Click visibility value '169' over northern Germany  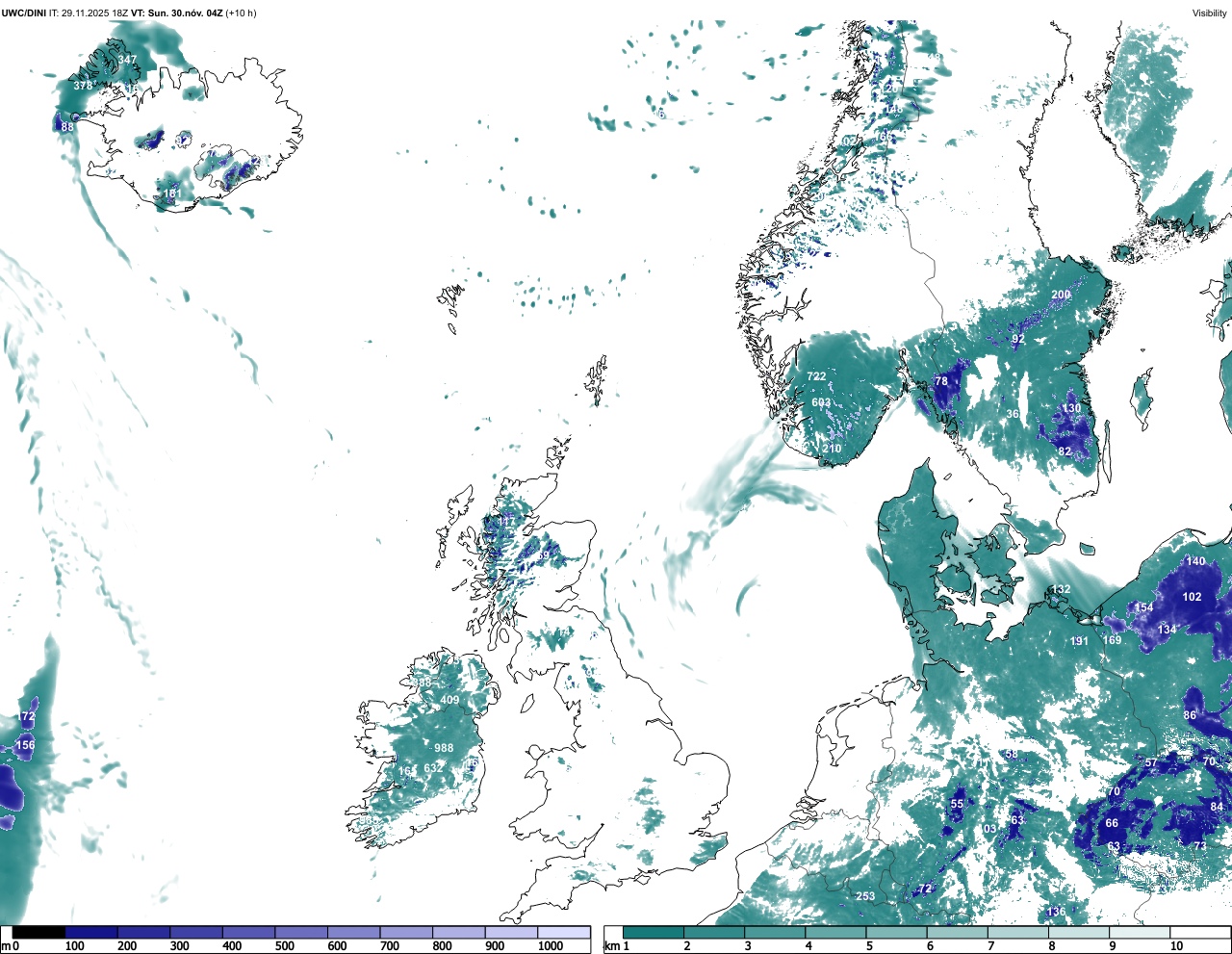tap(1112, 640)
